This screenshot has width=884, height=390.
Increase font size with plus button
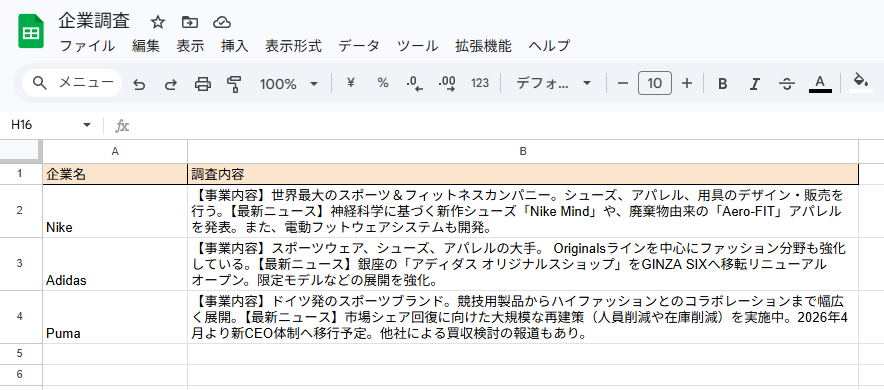point(687,83)
